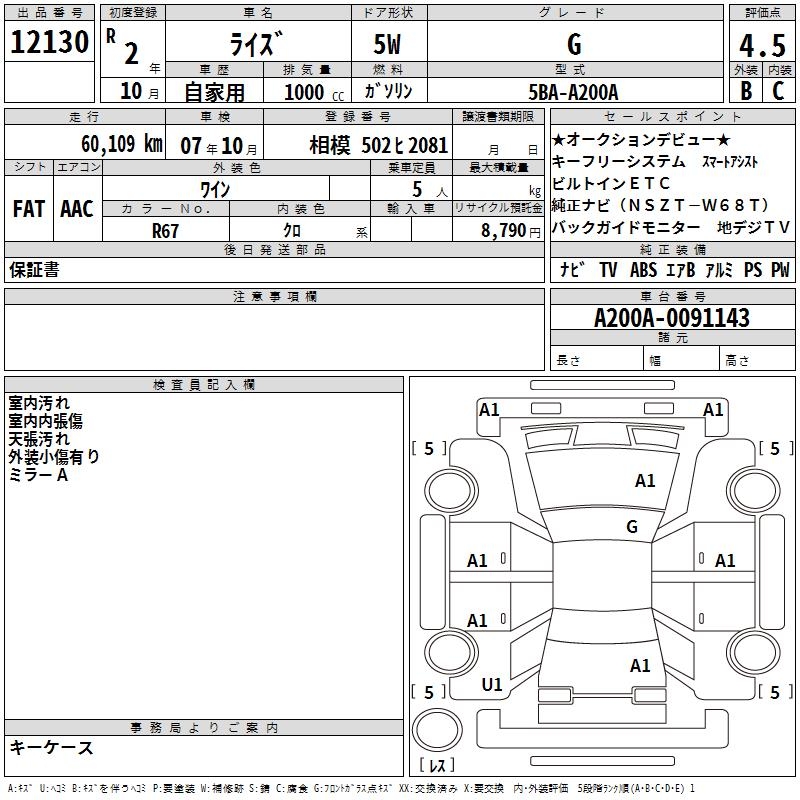Click the ★オークションデビュー★ sales point line
The width and height of the screenshot is (800, 800).
pos(641,139)
